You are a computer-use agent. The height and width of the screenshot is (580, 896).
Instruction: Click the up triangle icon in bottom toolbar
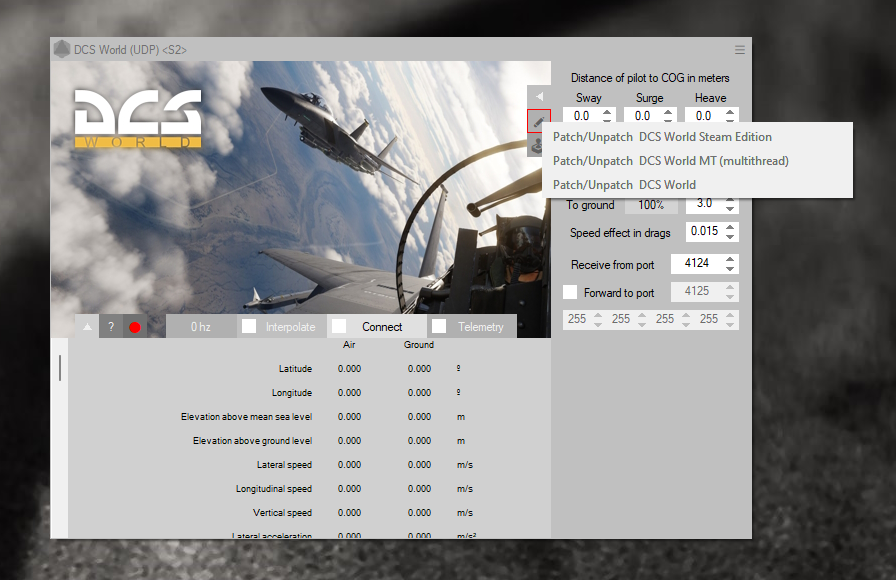pyautogui.click(x=87, y=327)
